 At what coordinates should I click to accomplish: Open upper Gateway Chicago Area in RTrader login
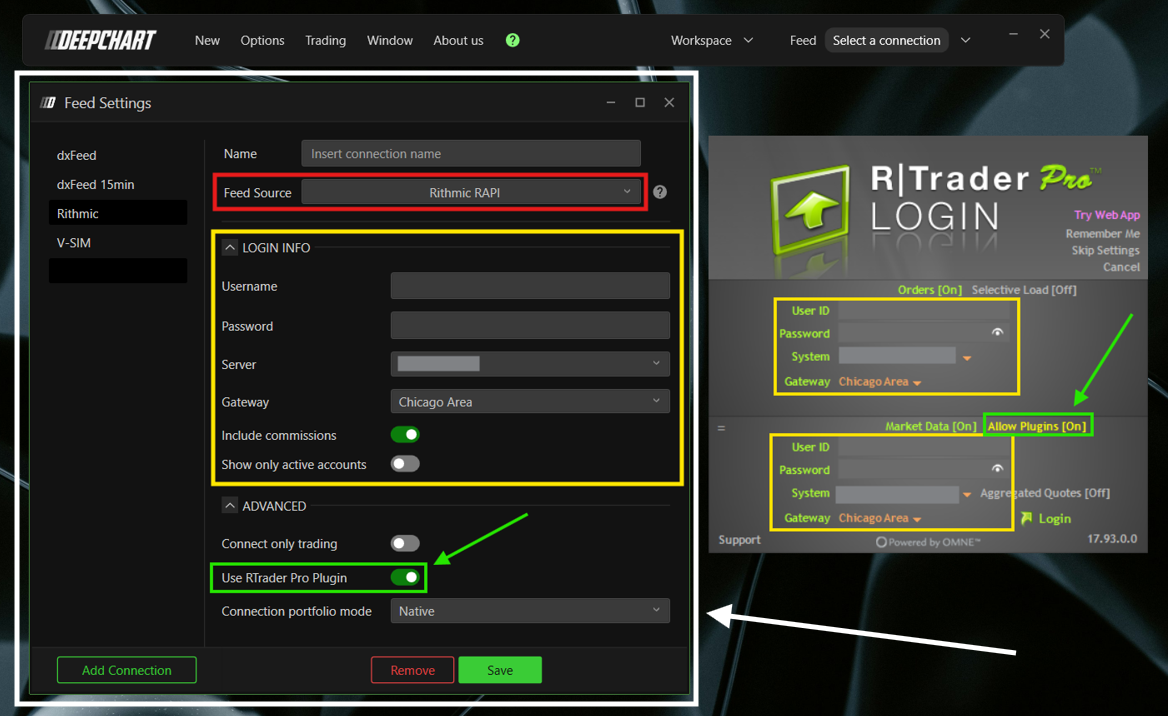pos(879,381)
